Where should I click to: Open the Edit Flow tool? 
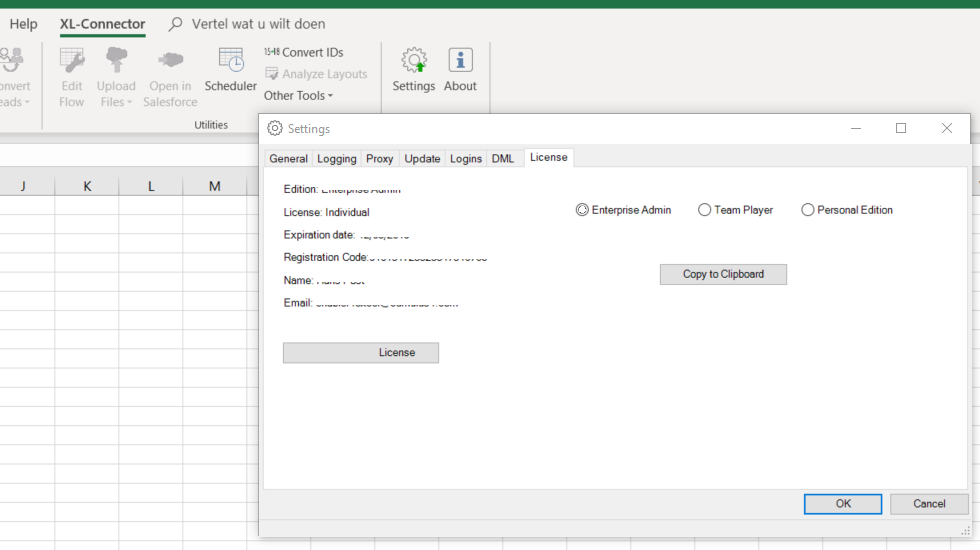click(x=72, y=78)
